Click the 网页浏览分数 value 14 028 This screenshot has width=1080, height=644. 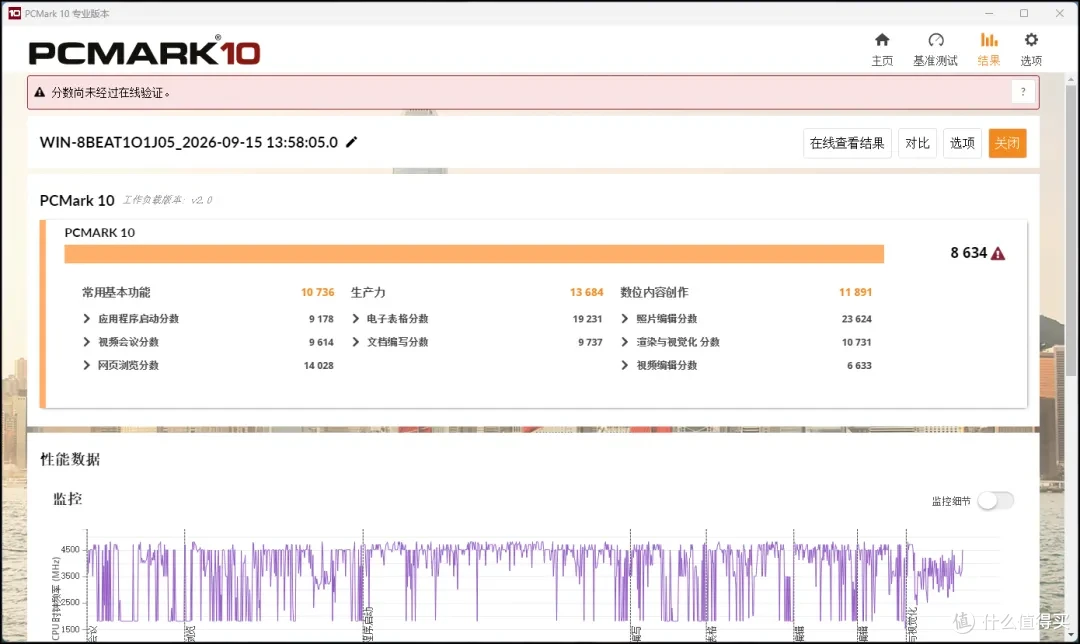click(x=318, y=366)
